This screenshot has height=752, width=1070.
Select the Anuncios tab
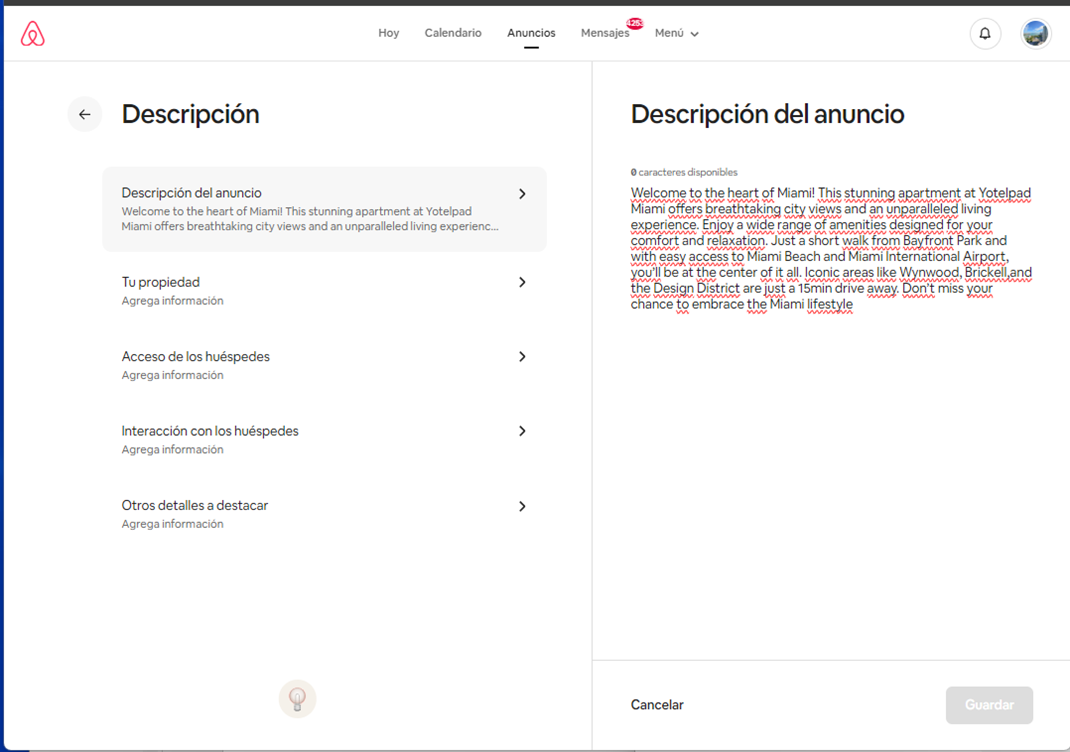[531, 33]
